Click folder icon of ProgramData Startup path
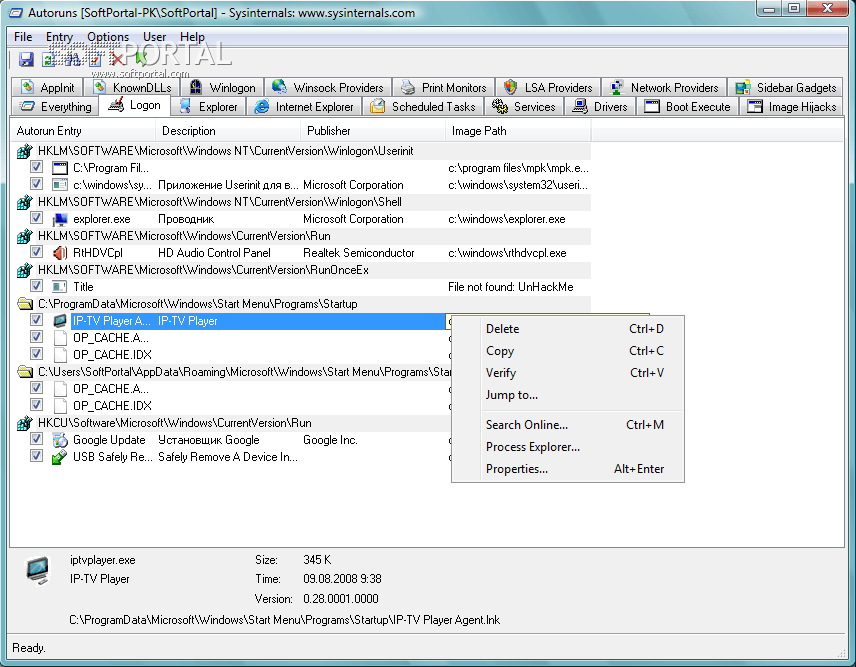856x667 pixels. click(x=25, y=303)
